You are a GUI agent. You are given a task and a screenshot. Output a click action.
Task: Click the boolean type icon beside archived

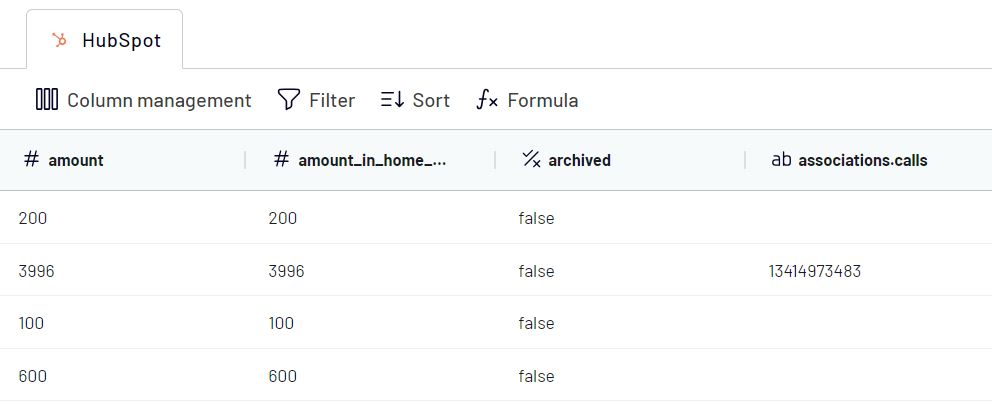[531, 159]
